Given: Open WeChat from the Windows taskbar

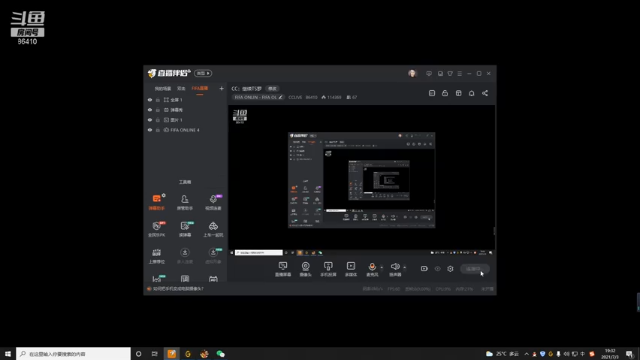Looking at the screenshot, I should pos(220,354).
